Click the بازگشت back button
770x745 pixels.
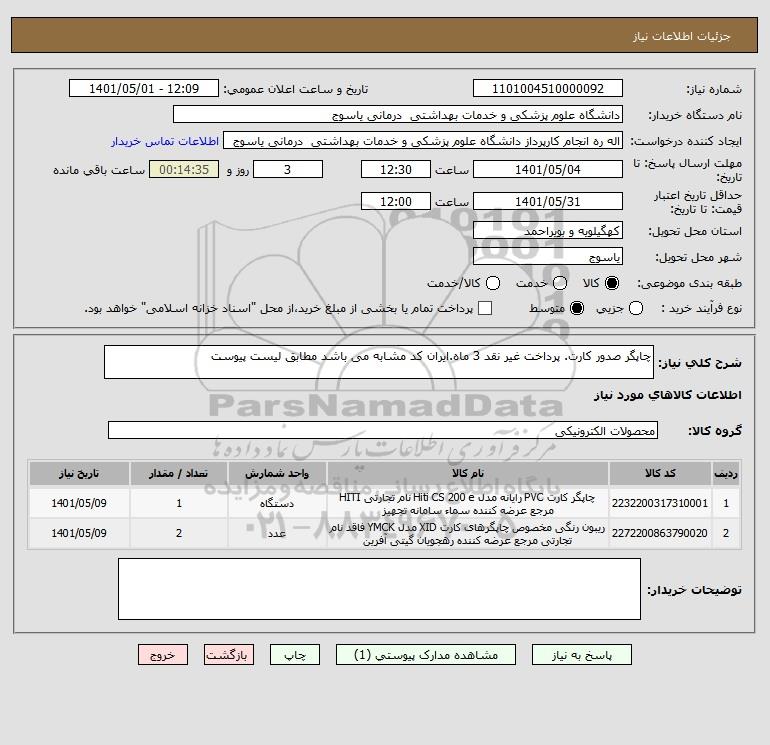point(229,655)
